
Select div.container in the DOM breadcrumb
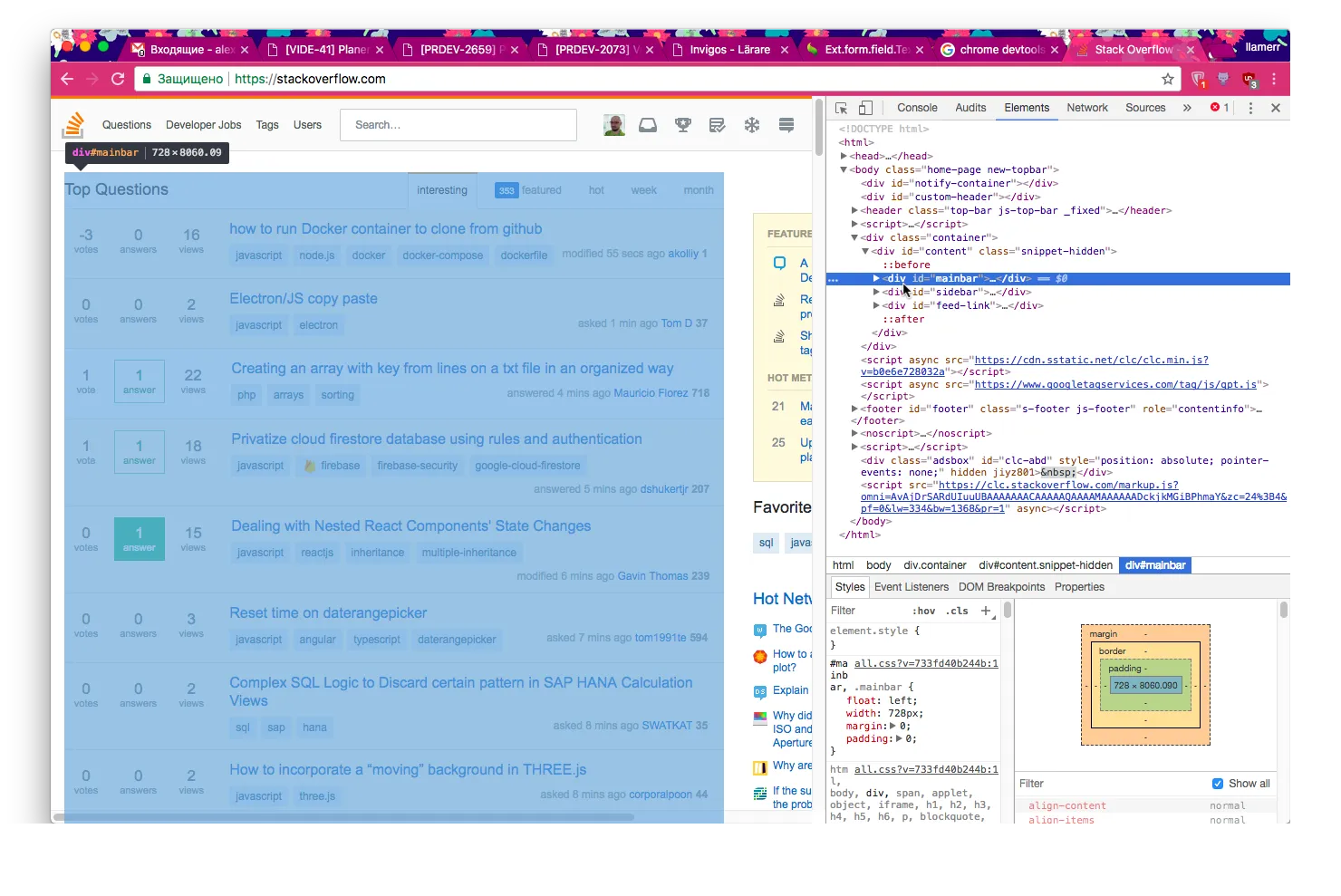(x=935, y=565)
